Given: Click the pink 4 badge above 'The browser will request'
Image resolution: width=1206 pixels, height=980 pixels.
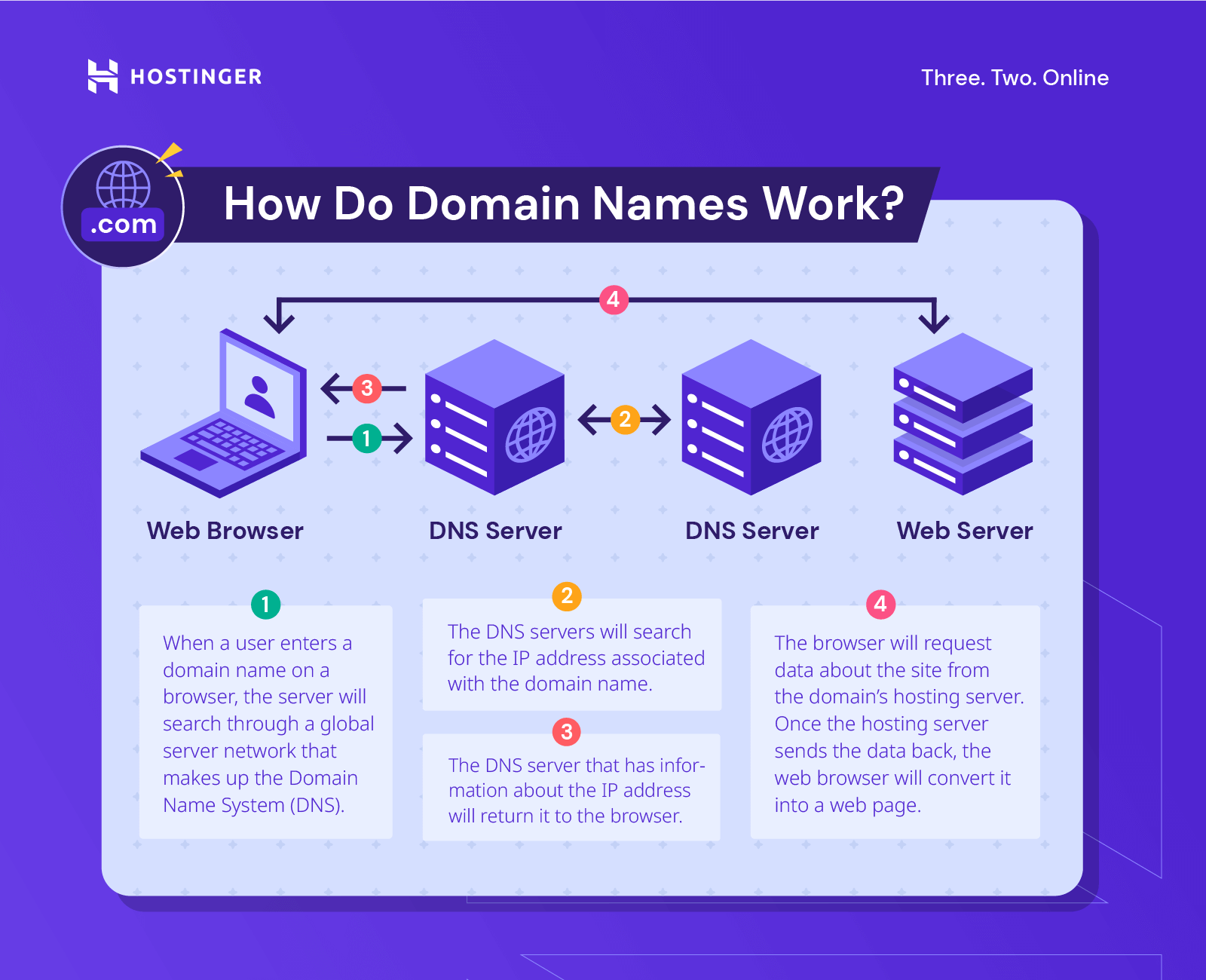Looking at the screenshot, I should [880, 605].
